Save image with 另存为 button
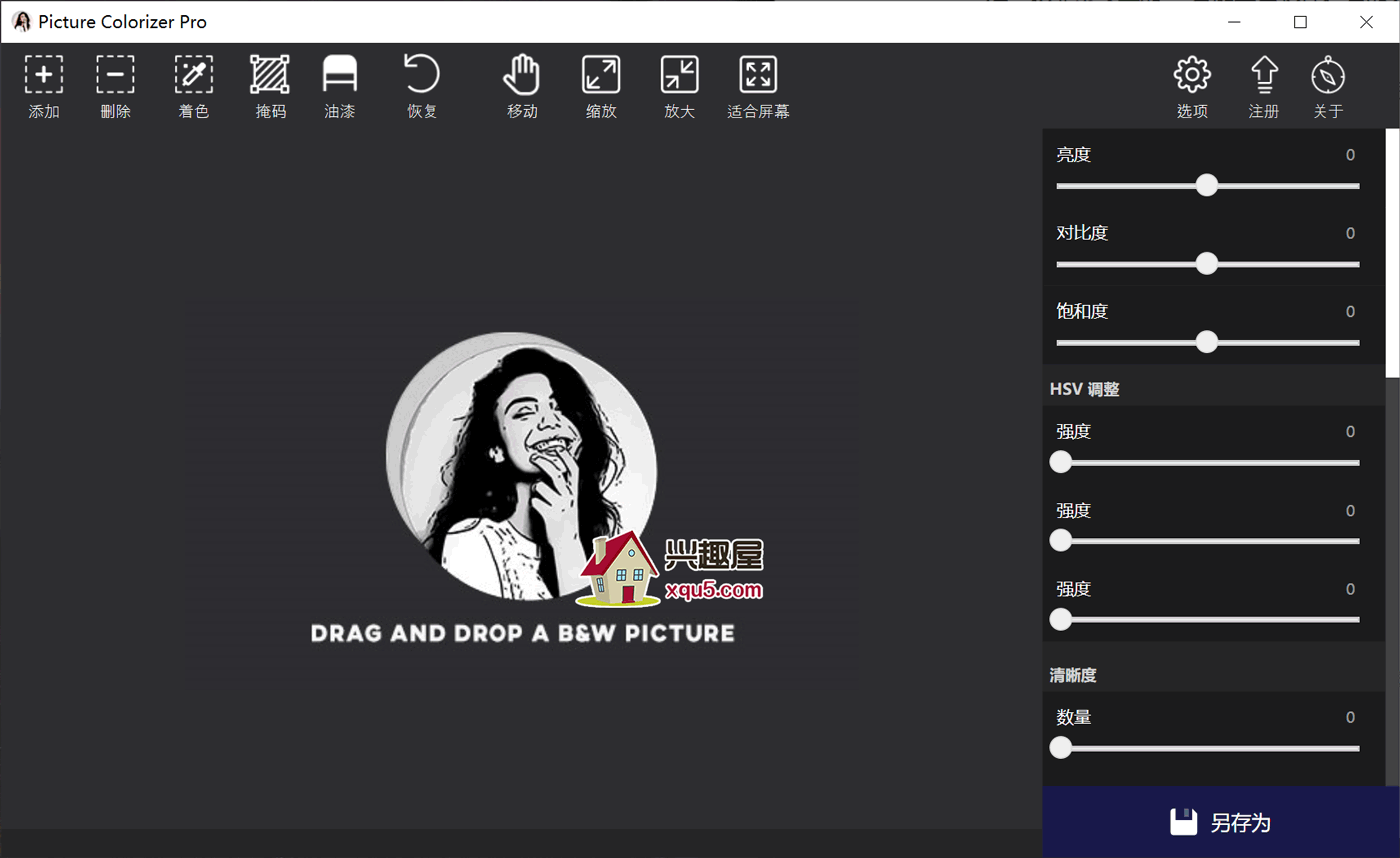The width and height of the screenshot is (1400, 858). (1221, 822)
